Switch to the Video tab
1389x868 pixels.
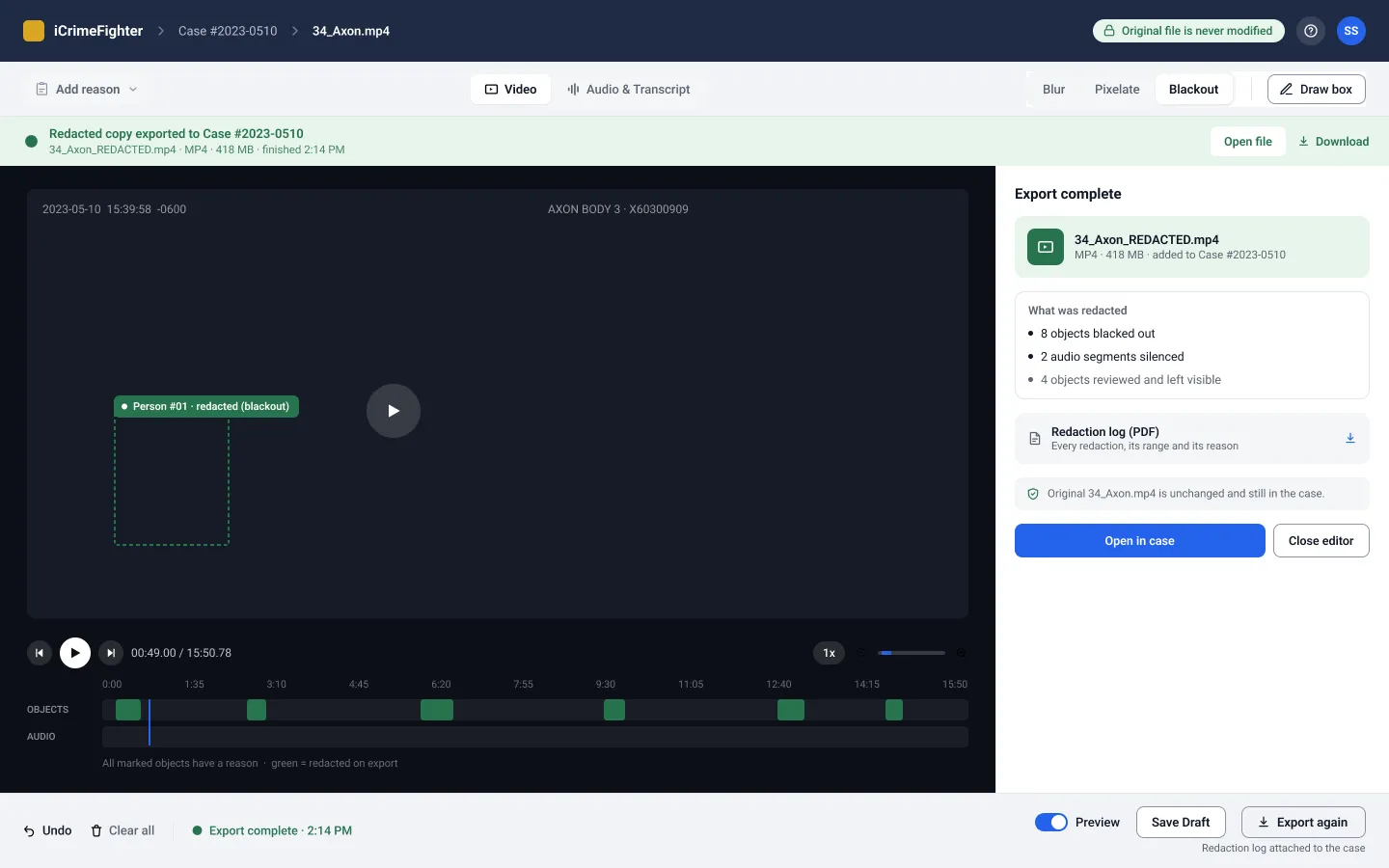tap(511, 89)
